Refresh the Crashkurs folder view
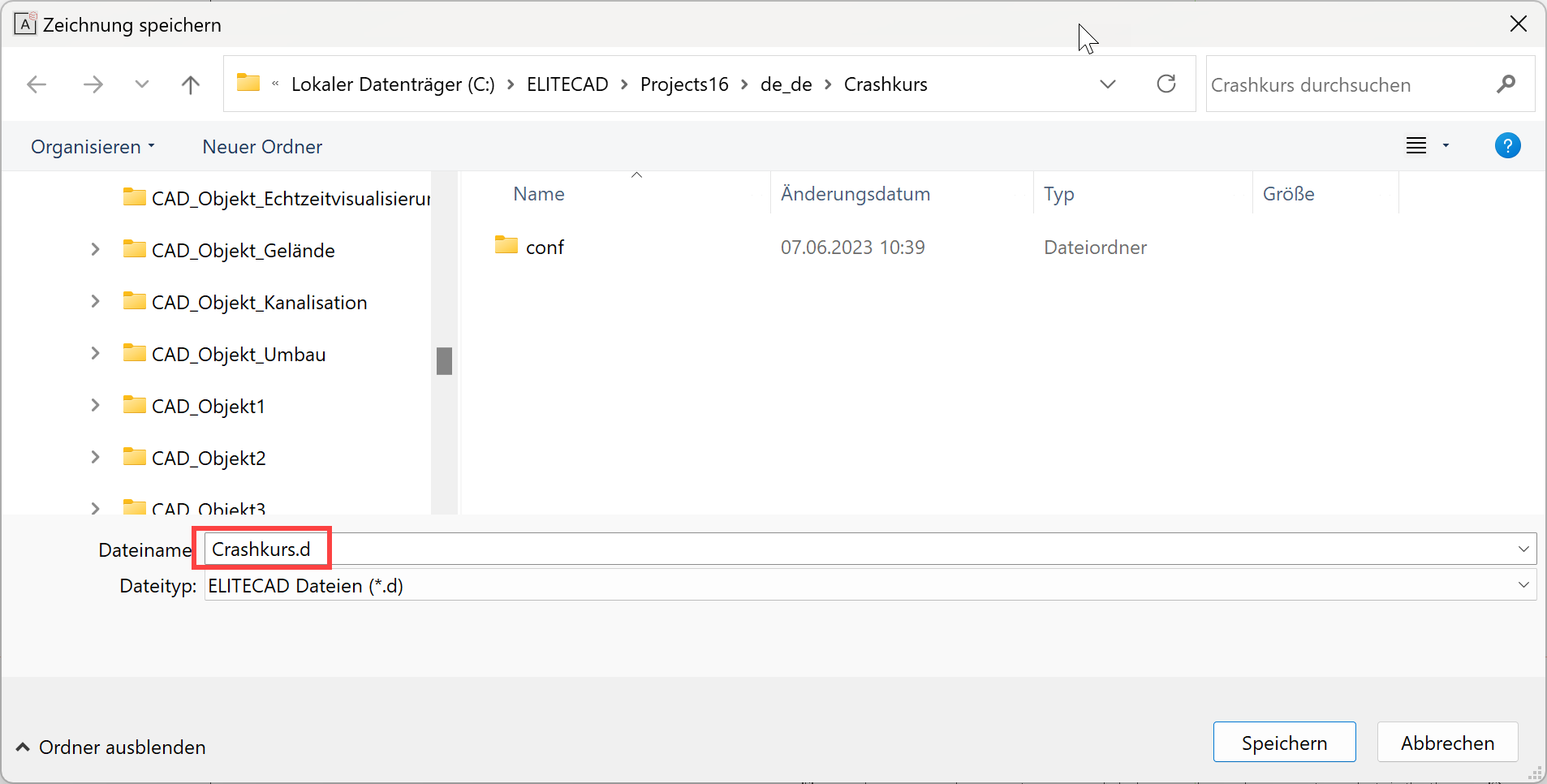The height and width of the screenshot is (784, 1547). point(1166,84)
